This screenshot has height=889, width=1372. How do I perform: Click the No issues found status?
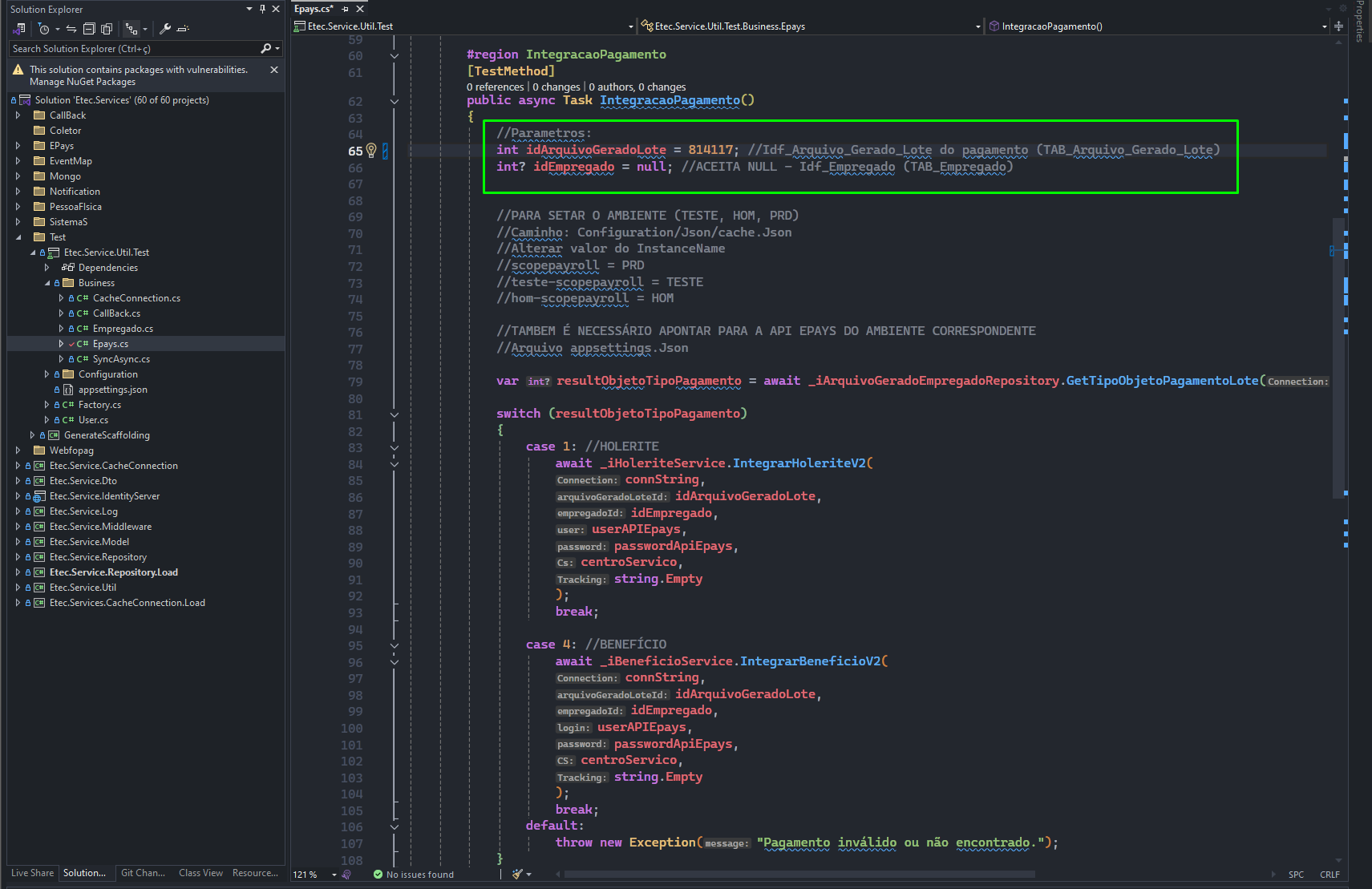[414, 875]
